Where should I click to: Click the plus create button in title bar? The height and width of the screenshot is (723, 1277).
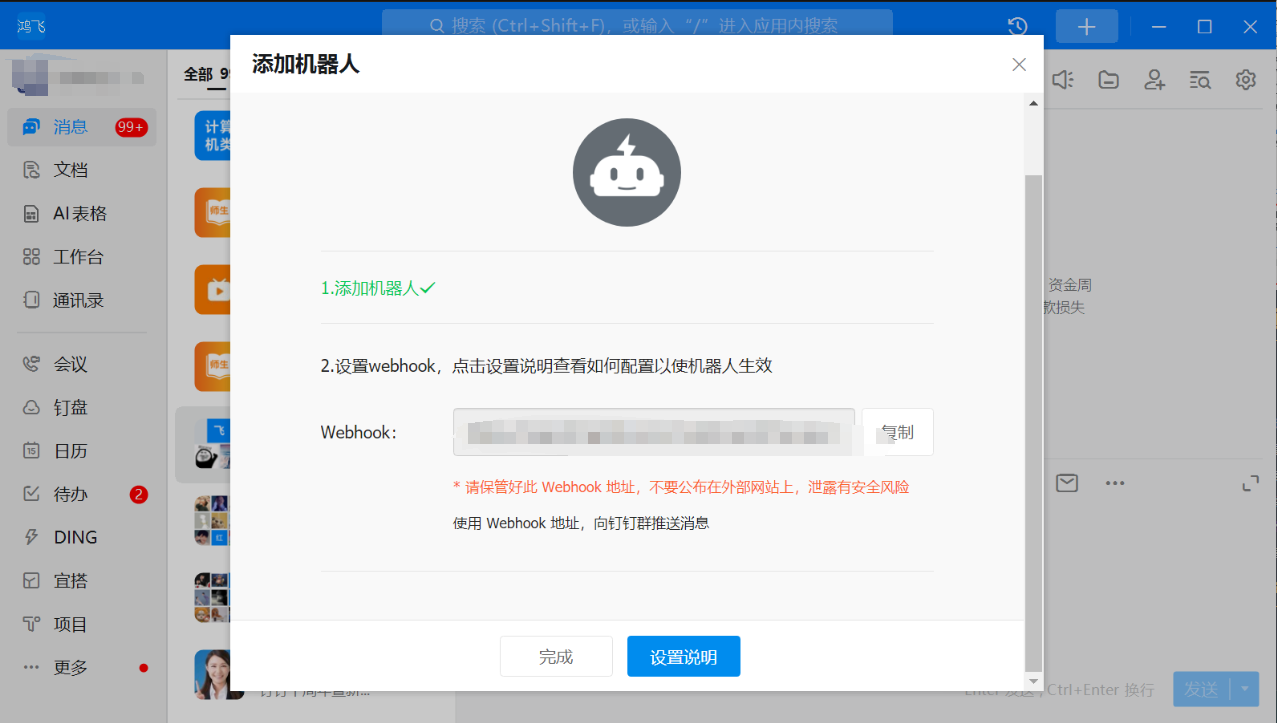[1087, 26]
